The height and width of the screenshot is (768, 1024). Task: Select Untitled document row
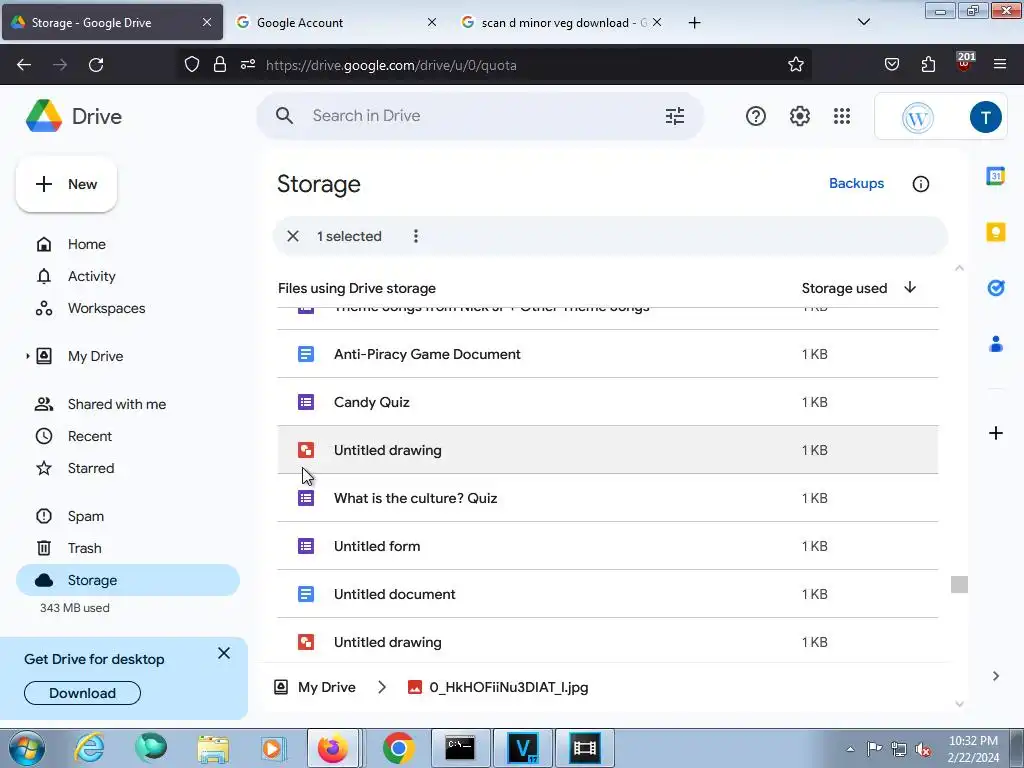coord(608,594)
